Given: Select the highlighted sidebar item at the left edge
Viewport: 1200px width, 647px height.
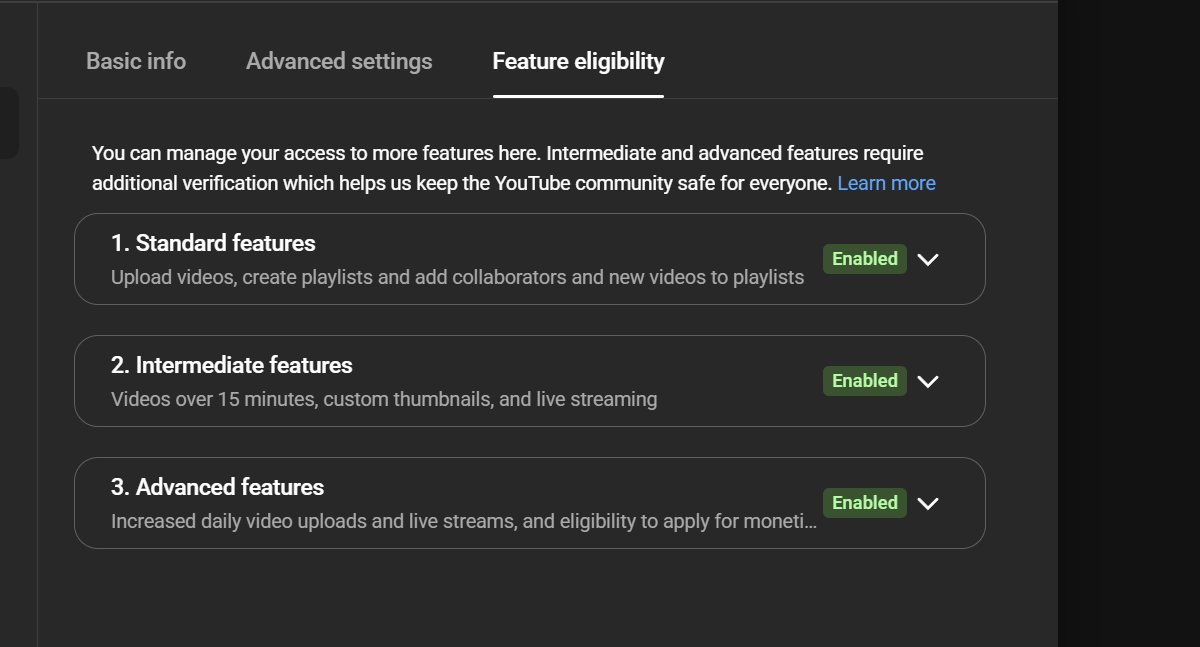Looking at the screenshot, I should 9,123.
